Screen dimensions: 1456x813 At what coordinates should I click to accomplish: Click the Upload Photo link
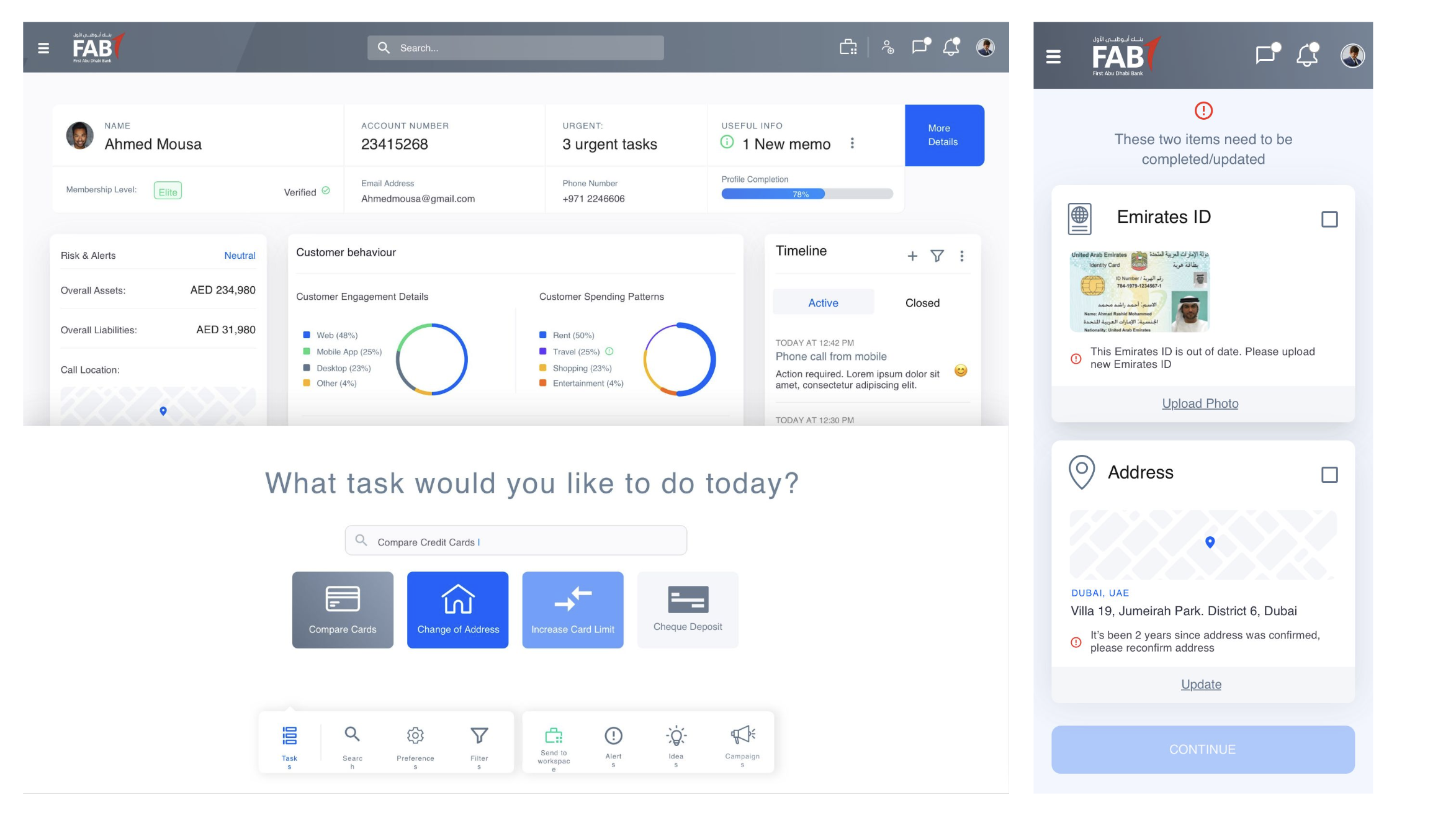click(1200, 403)
